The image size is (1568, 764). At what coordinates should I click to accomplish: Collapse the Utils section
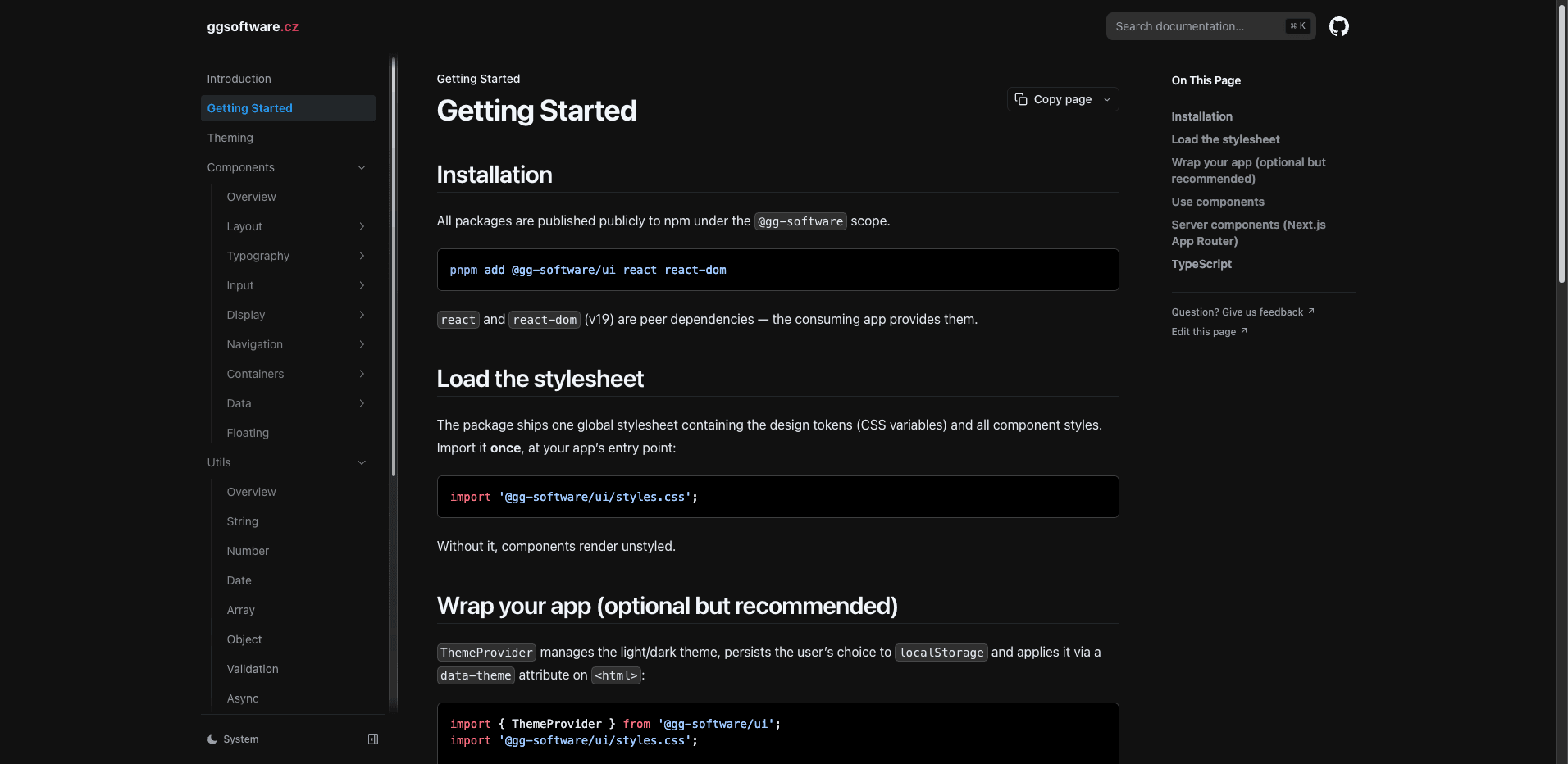362,462
